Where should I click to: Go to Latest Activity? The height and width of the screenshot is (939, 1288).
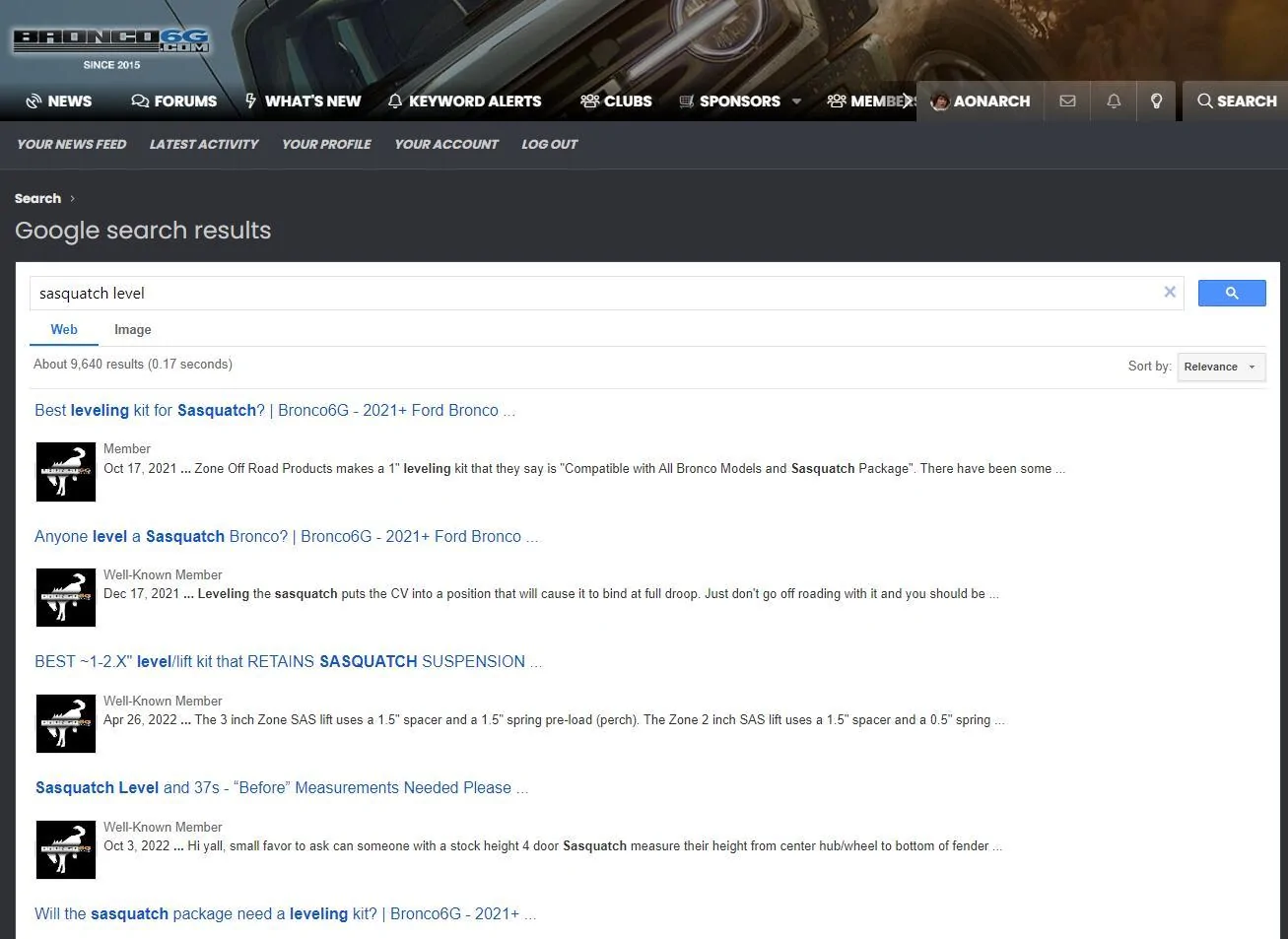click(204, 144)
